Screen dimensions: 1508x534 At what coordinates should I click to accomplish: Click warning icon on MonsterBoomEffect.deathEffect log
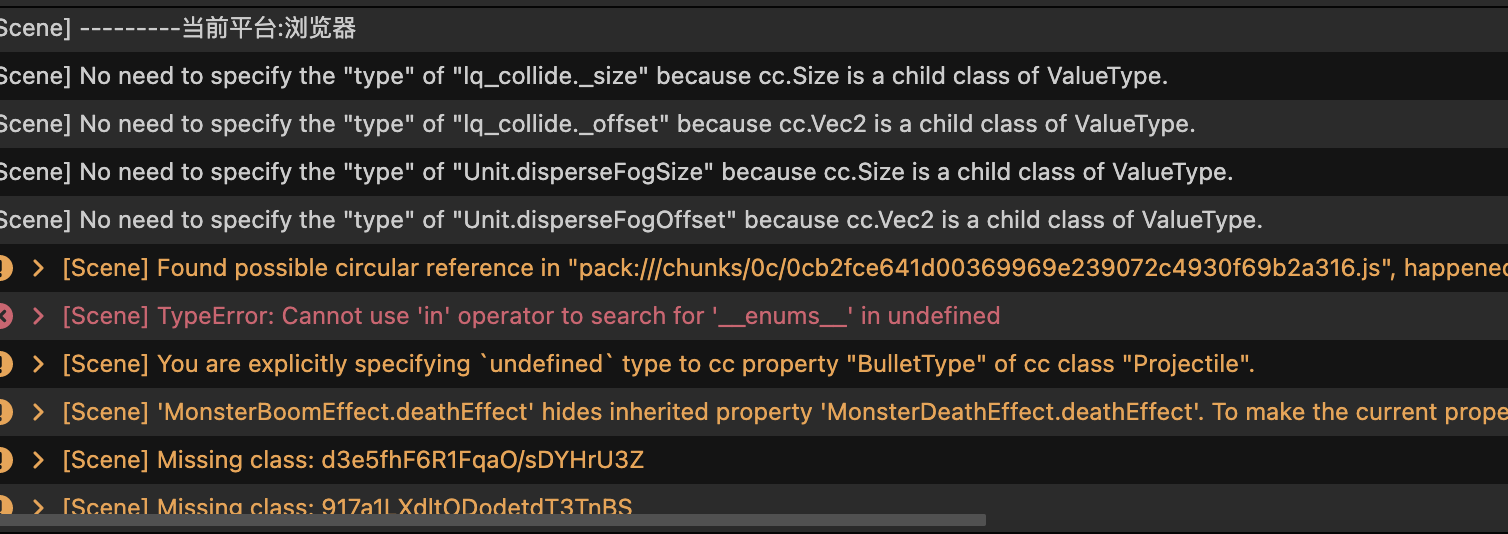[4, 412]
